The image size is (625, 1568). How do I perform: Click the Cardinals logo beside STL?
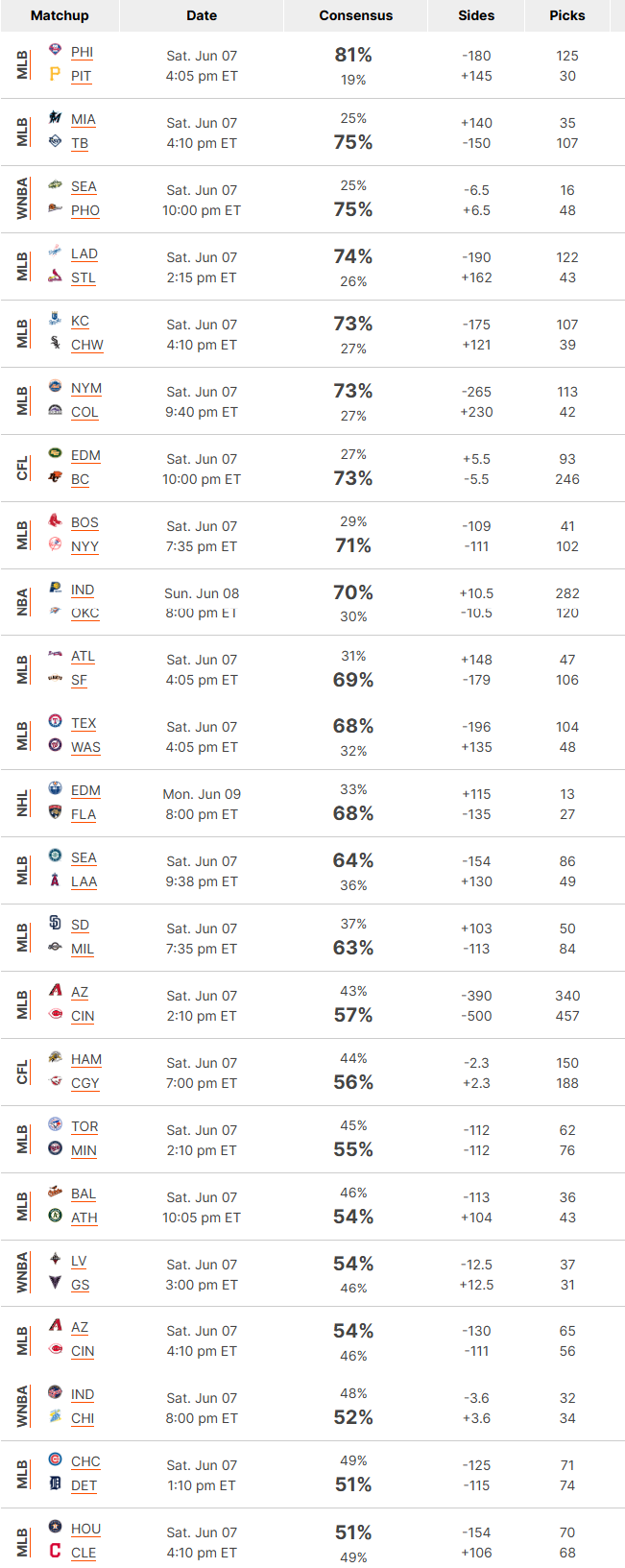55,276
